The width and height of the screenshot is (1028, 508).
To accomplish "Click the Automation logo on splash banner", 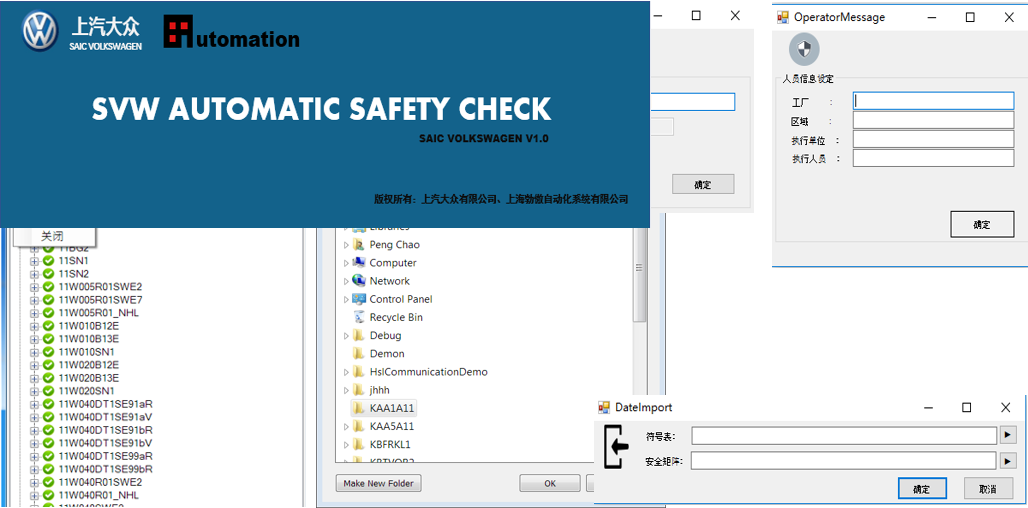I will 231,33.
